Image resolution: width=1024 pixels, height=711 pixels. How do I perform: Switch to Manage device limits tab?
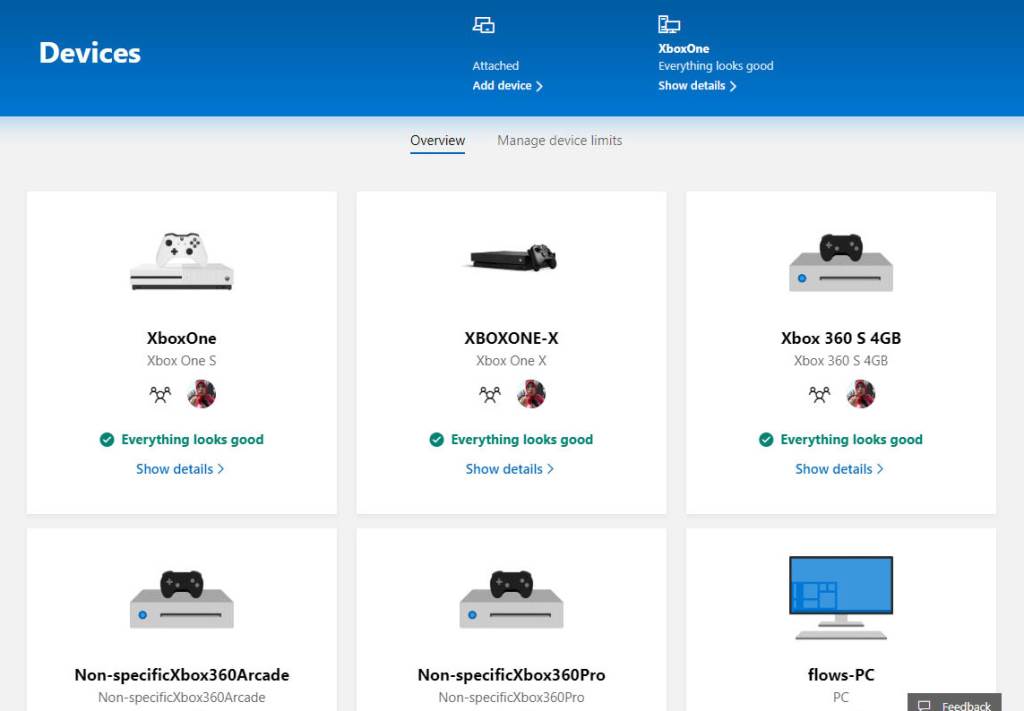[x=559, y=140]
